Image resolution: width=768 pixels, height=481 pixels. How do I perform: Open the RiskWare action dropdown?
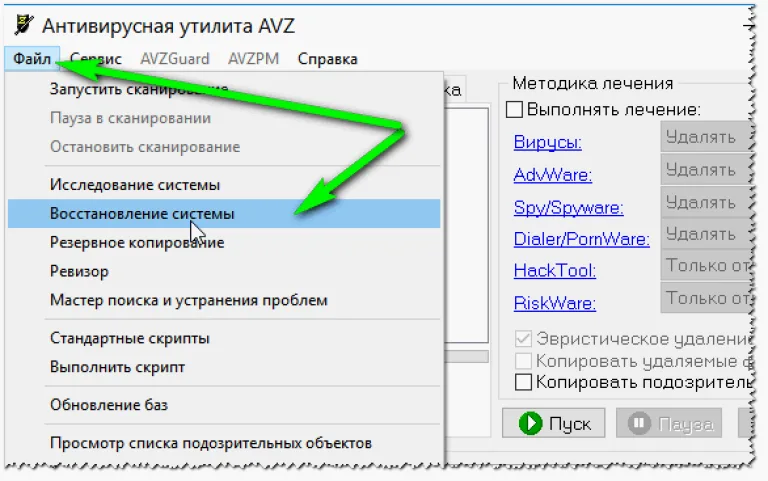pyautogui.click(x=705, y=298)
